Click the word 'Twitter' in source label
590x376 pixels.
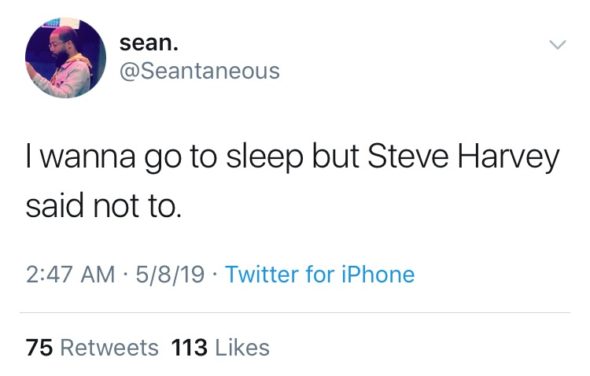point(262,274)
